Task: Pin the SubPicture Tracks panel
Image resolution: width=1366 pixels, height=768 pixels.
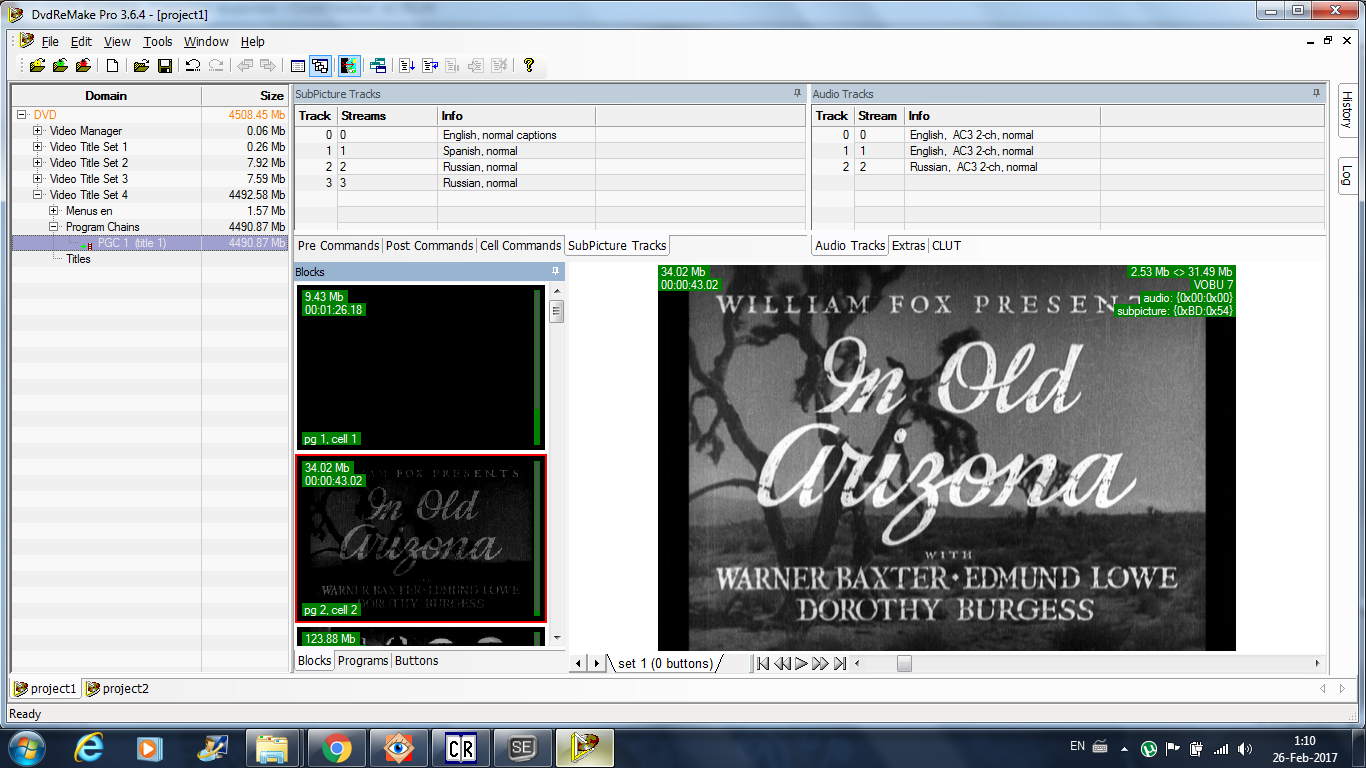Action: point(797,93)
